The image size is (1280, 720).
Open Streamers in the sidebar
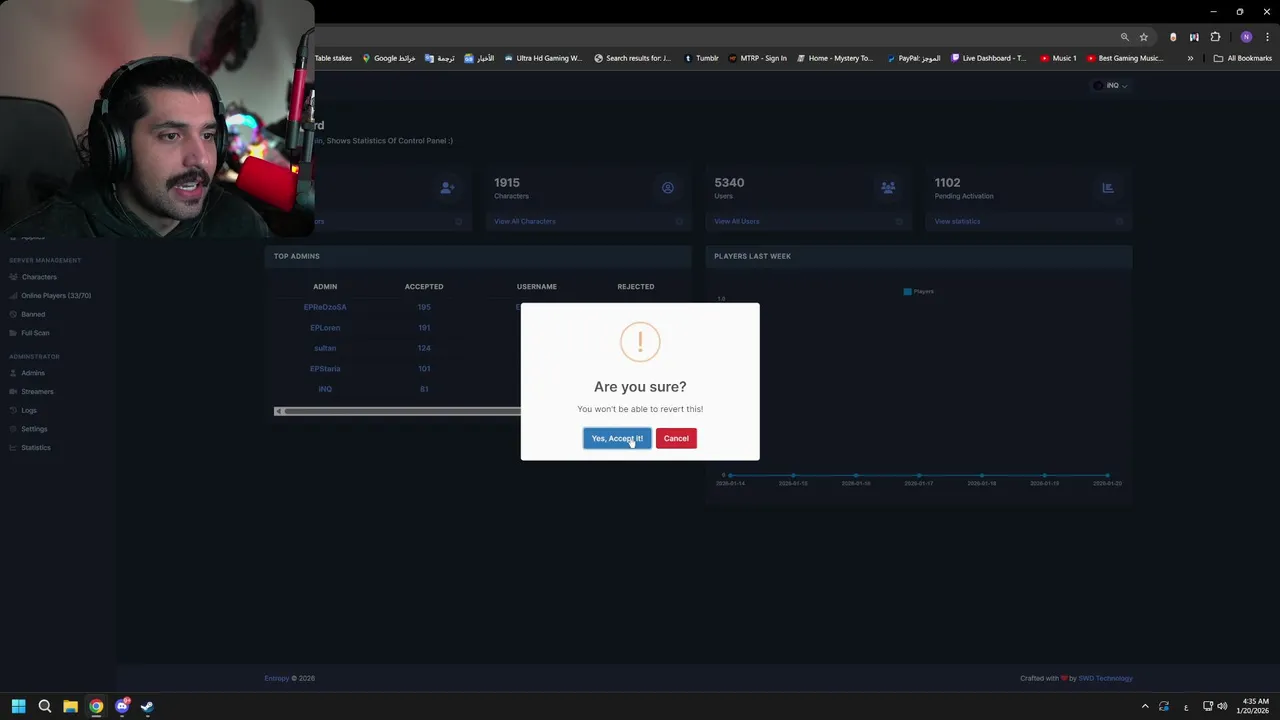pos(37,391)
